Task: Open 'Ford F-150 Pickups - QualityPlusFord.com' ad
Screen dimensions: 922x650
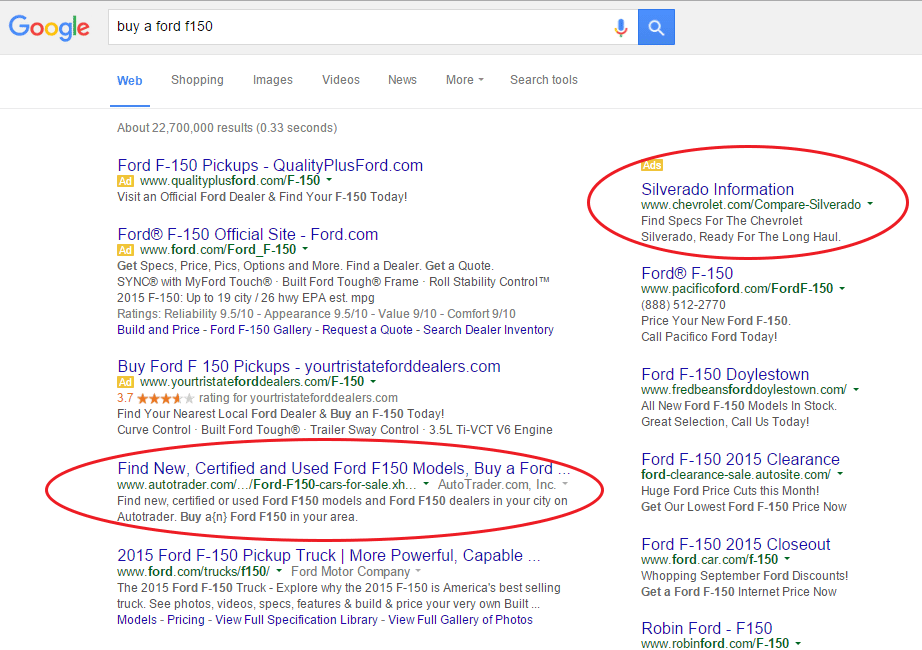Action: coord(270,165)
